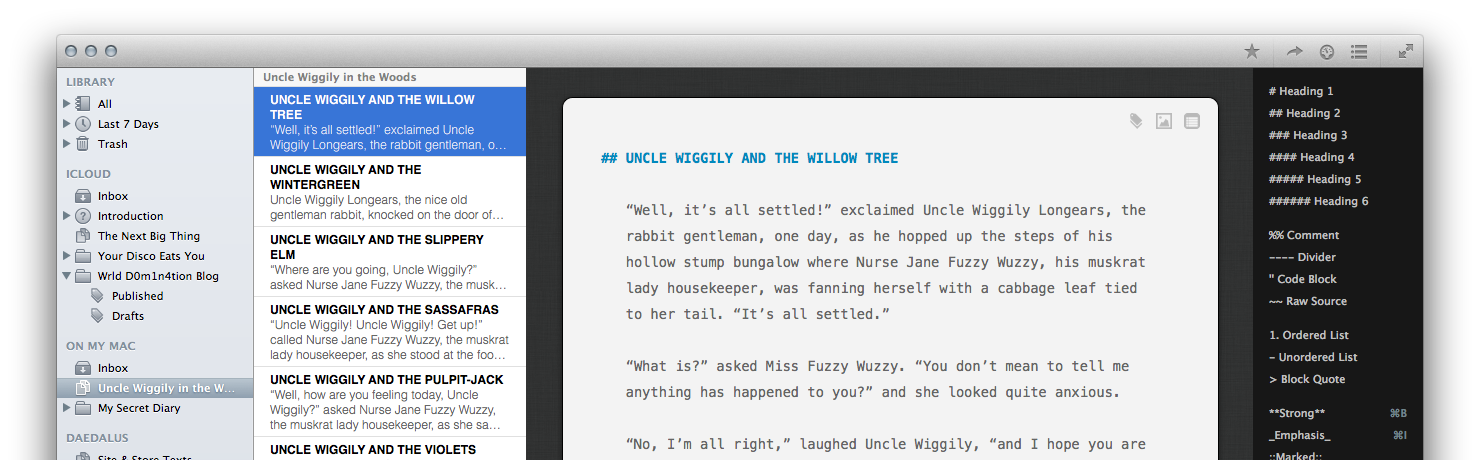Insert > Block Quote markup
Image resolution: width=1480 pixels, height=460 pixels.
[1307, 379]
